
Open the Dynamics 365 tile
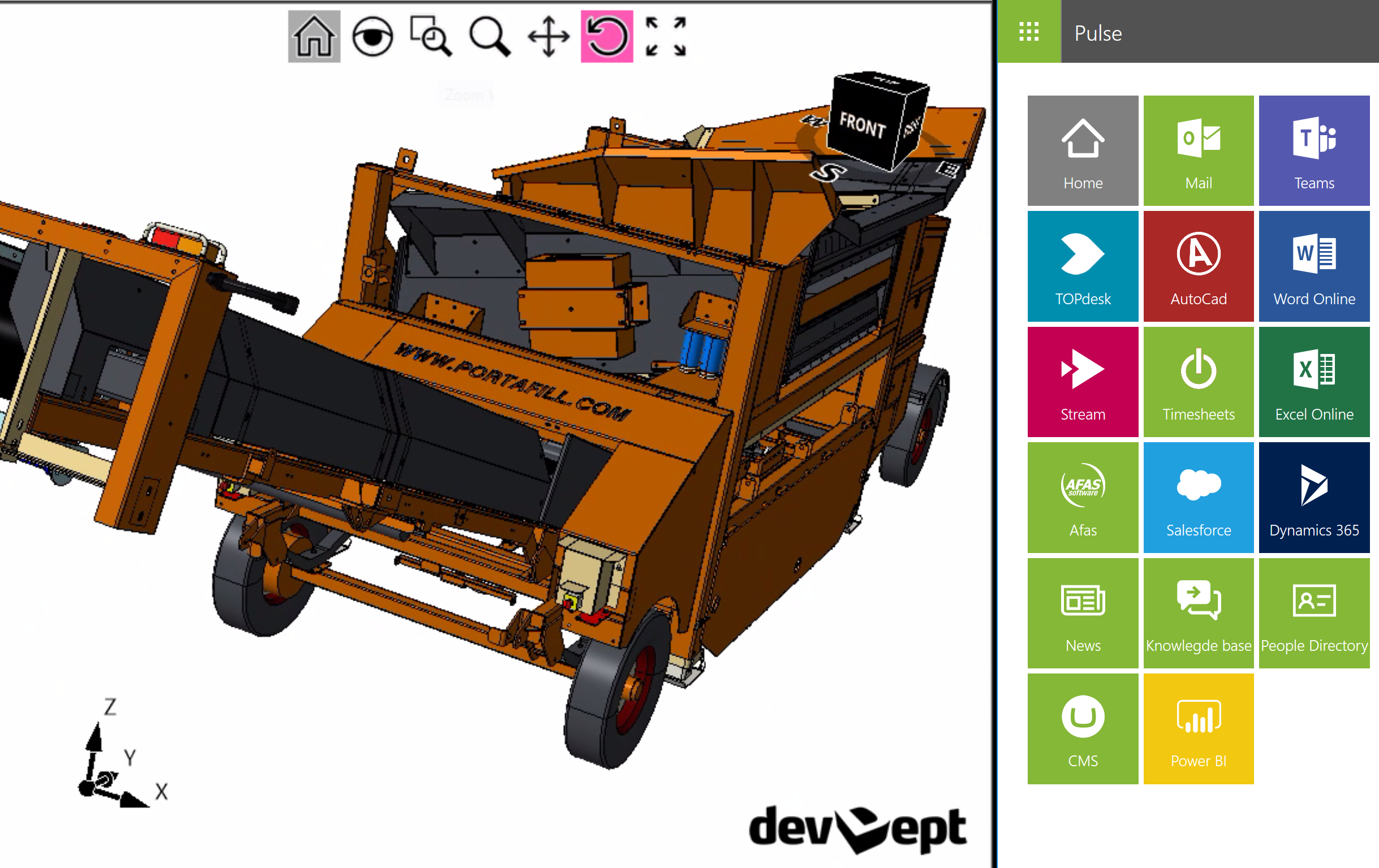(1315, 498)
